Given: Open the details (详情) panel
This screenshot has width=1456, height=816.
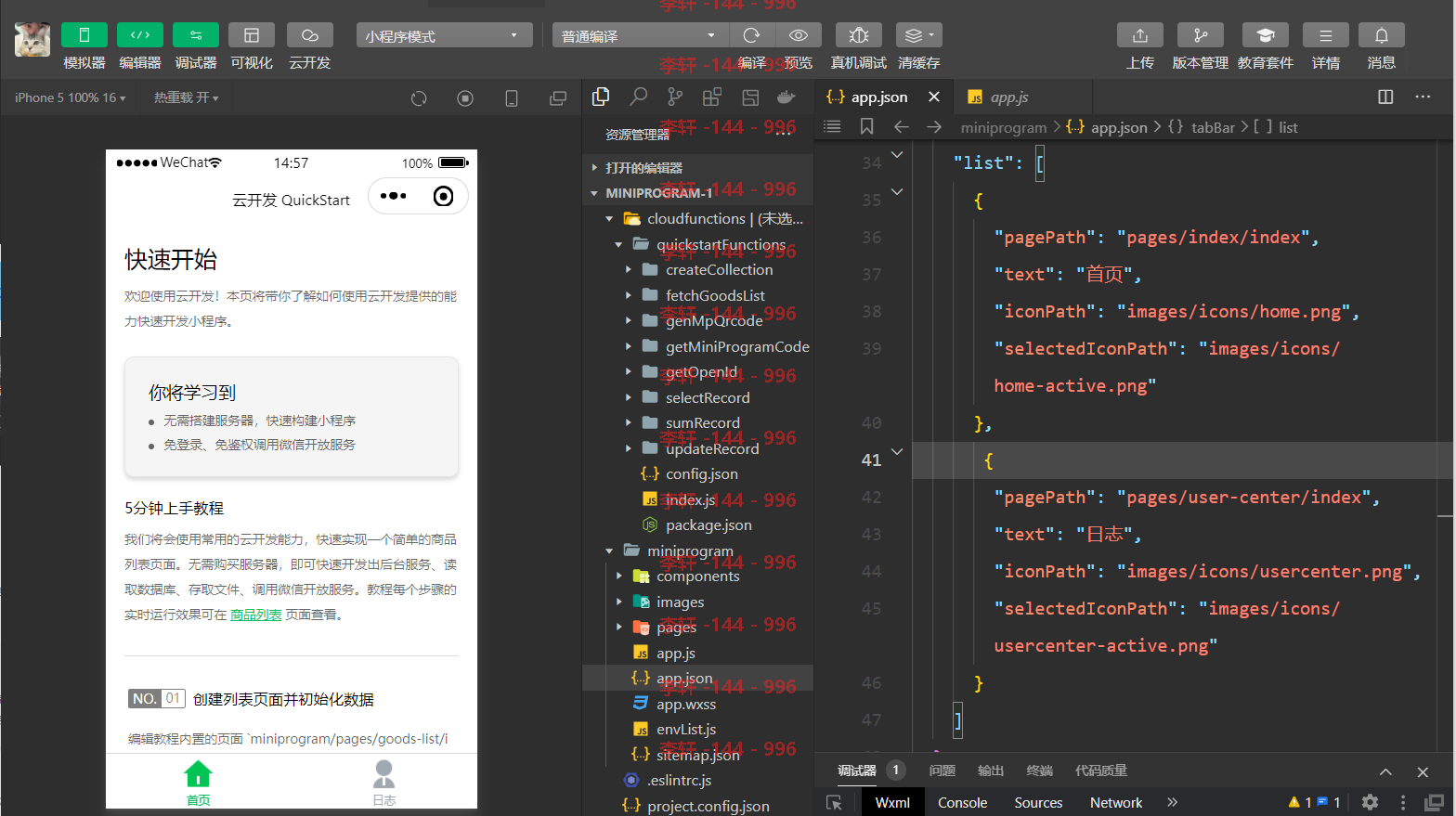Looking at the screenshot, I should point(1326,35).
